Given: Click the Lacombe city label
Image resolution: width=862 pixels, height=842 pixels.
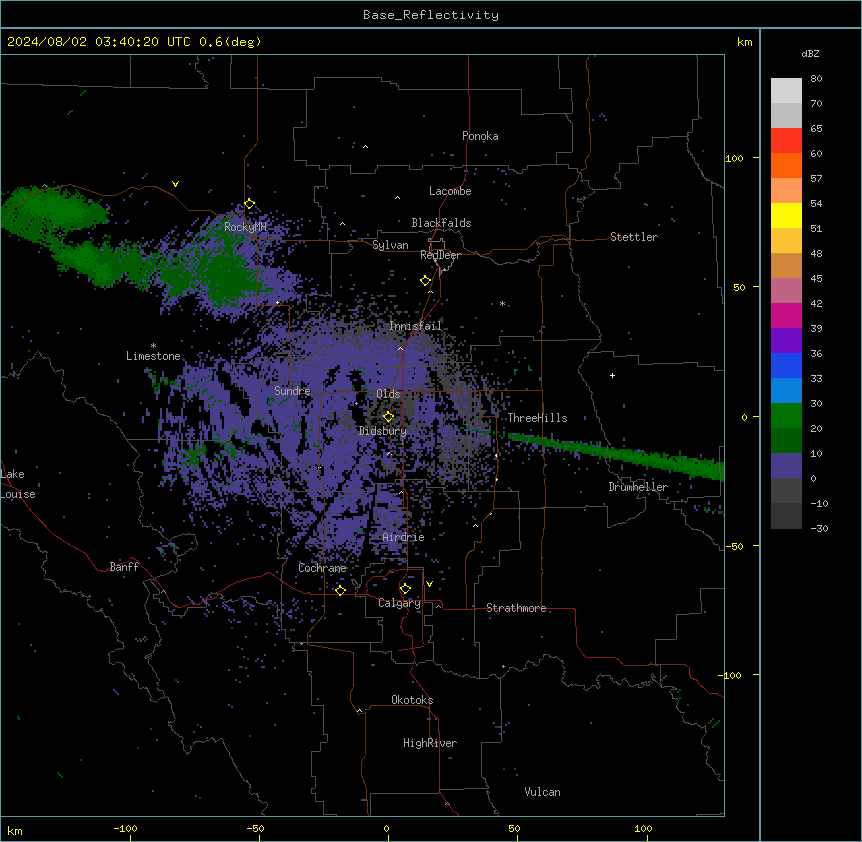Looking at the screenshot, I should click(450, 191).
